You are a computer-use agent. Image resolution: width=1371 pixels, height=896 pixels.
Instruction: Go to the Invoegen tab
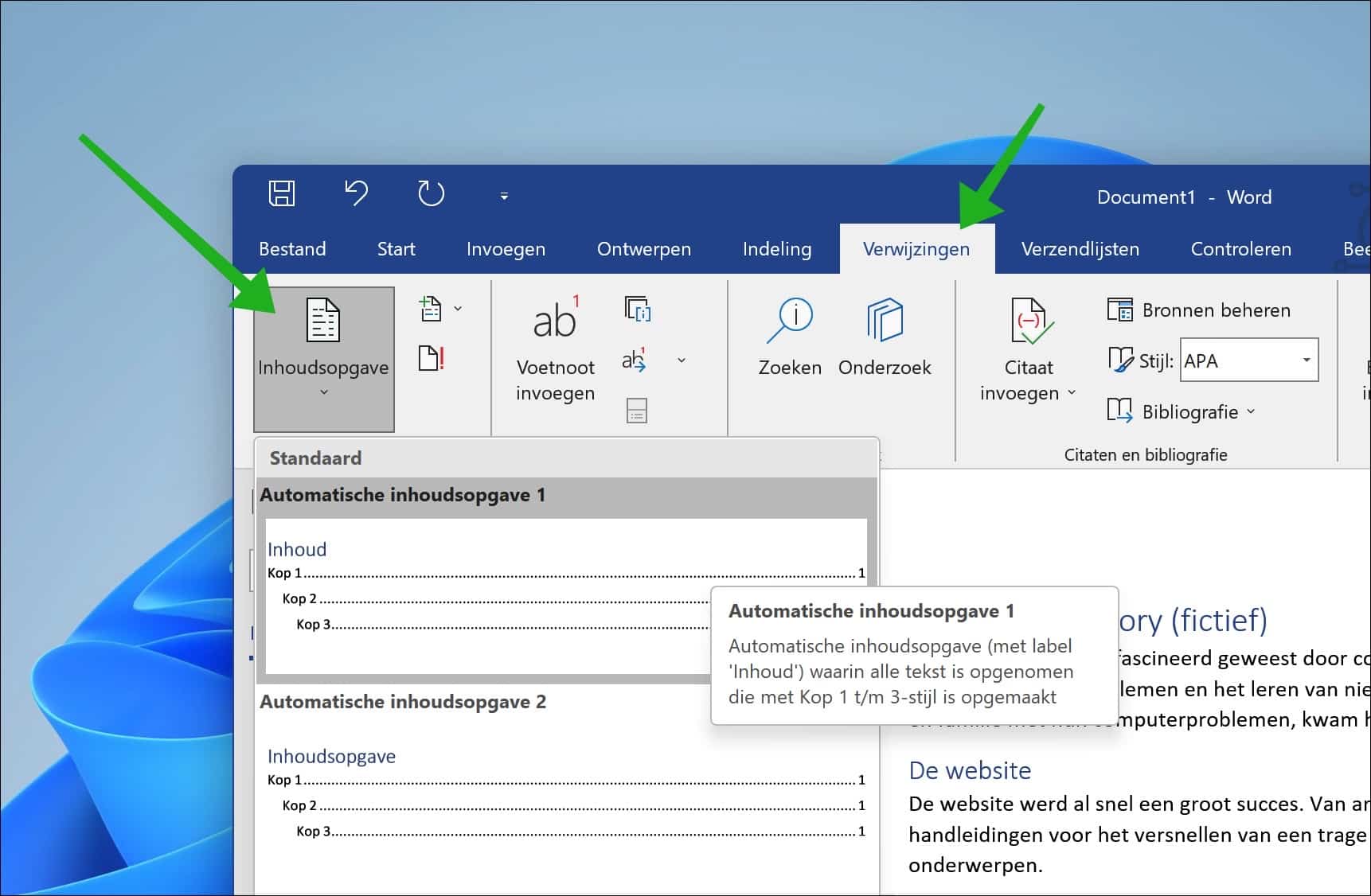click(x=506, y=248)
